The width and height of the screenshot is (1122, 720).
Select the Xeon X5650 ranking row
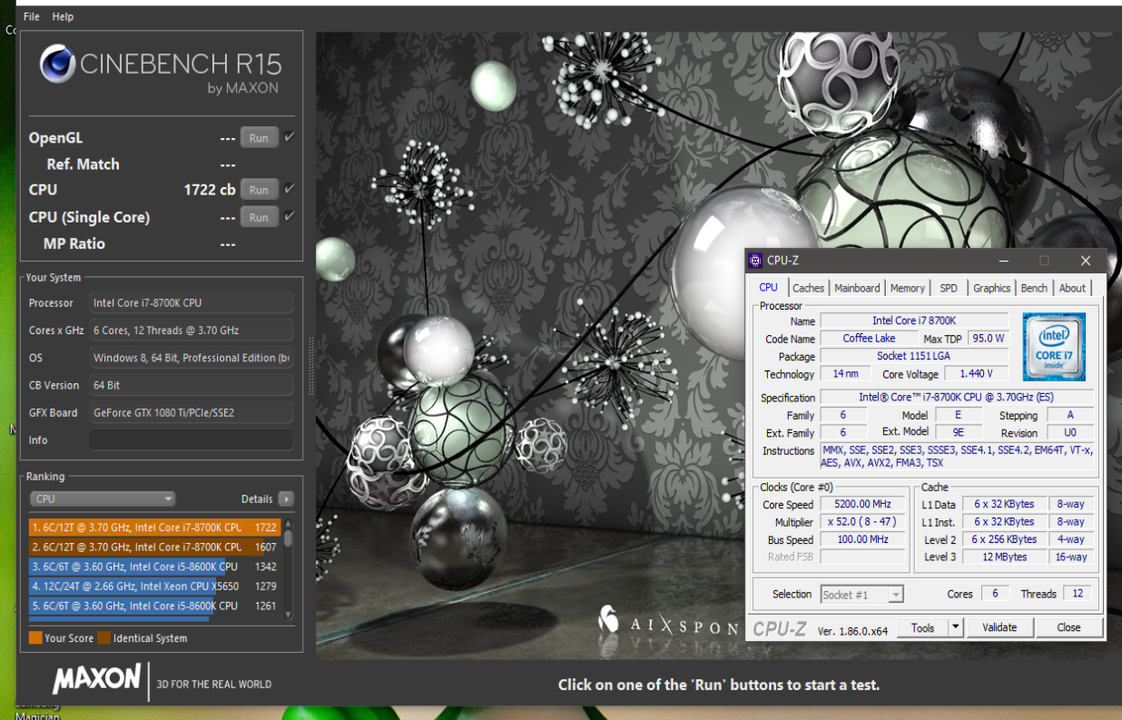click(x=155, y=586)
